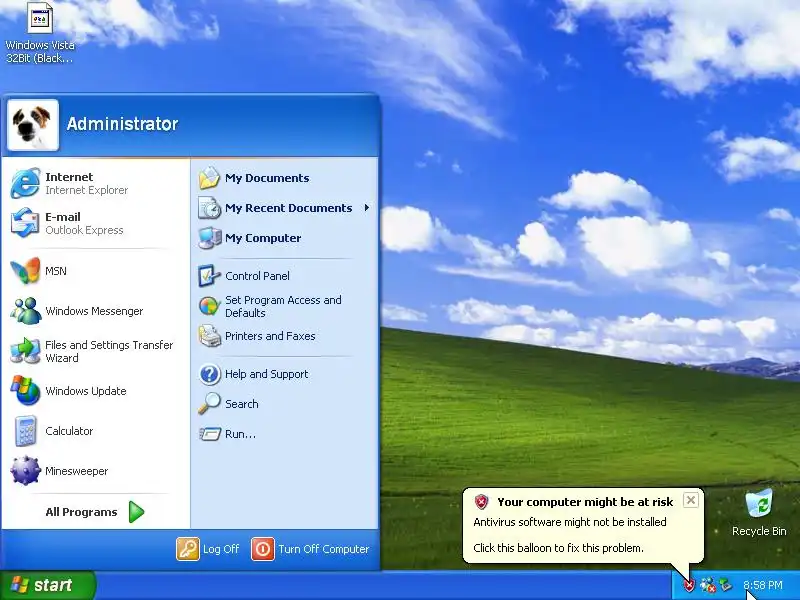
Task: Select the Control Panel menu entry
Action: pos(257,276)
